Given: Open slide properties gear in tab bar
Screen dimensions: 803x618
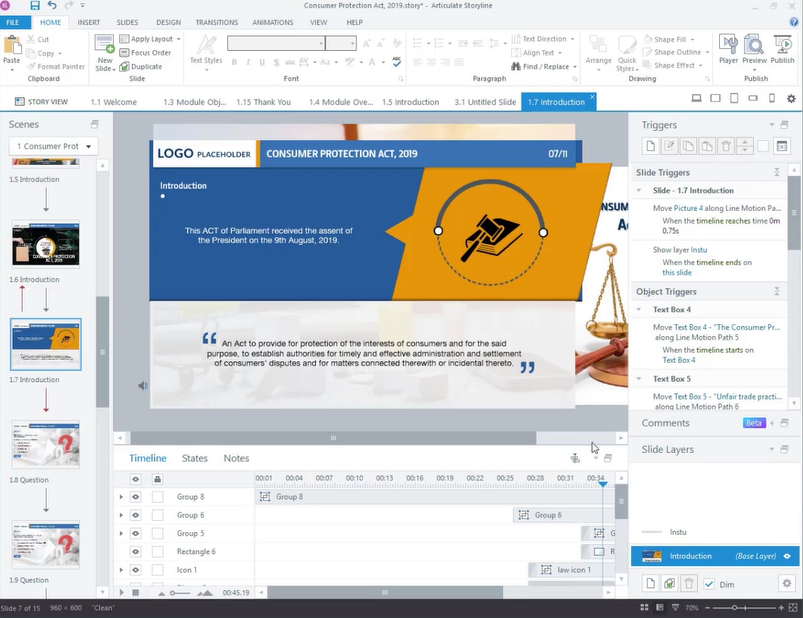Looking at the screenshot, I should pyautogui.click(x=791, y=98).
